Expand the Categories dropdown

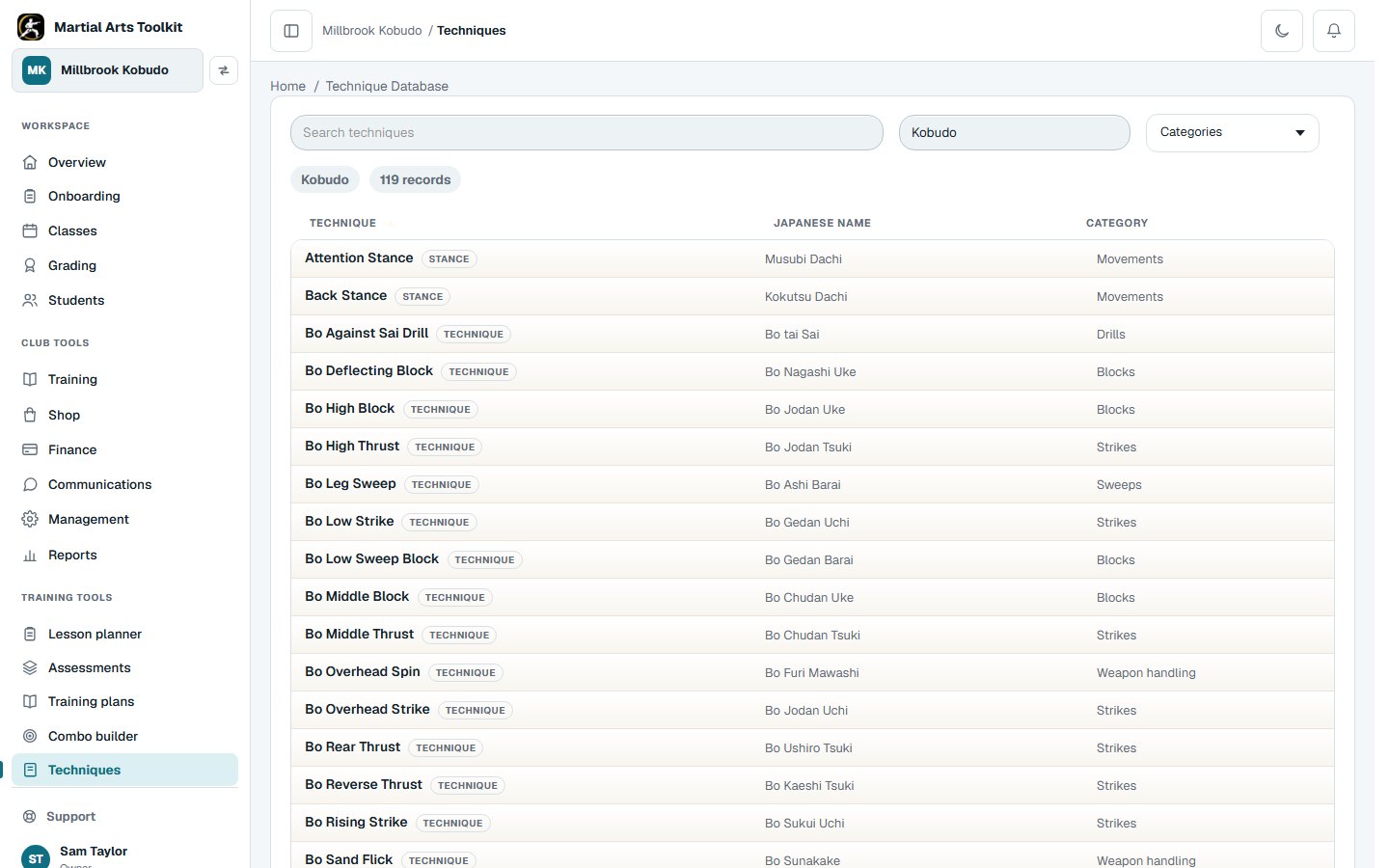click(1232, 132)
